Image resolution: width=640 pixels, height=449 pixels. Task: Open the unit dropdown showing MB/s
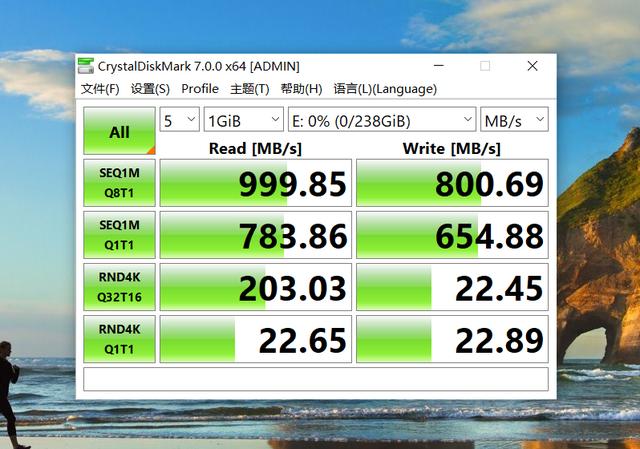pos(514,120)
